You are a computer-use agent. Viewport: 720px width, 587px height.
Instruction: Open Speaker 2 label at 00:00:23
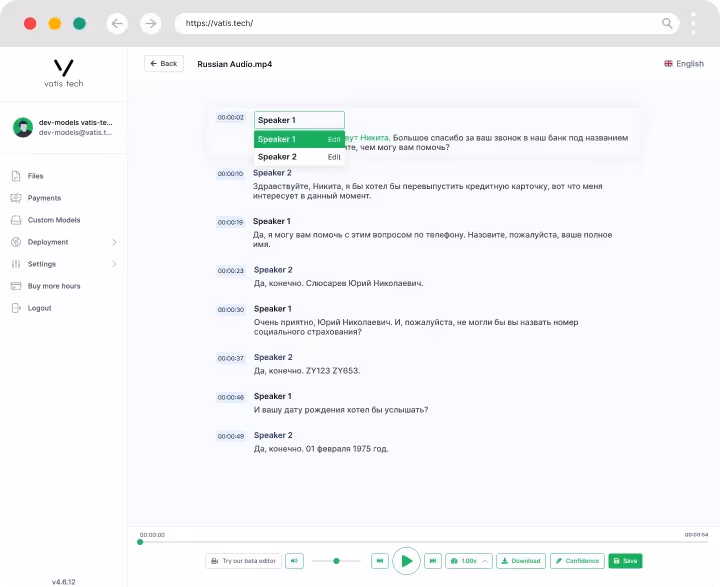273,270
